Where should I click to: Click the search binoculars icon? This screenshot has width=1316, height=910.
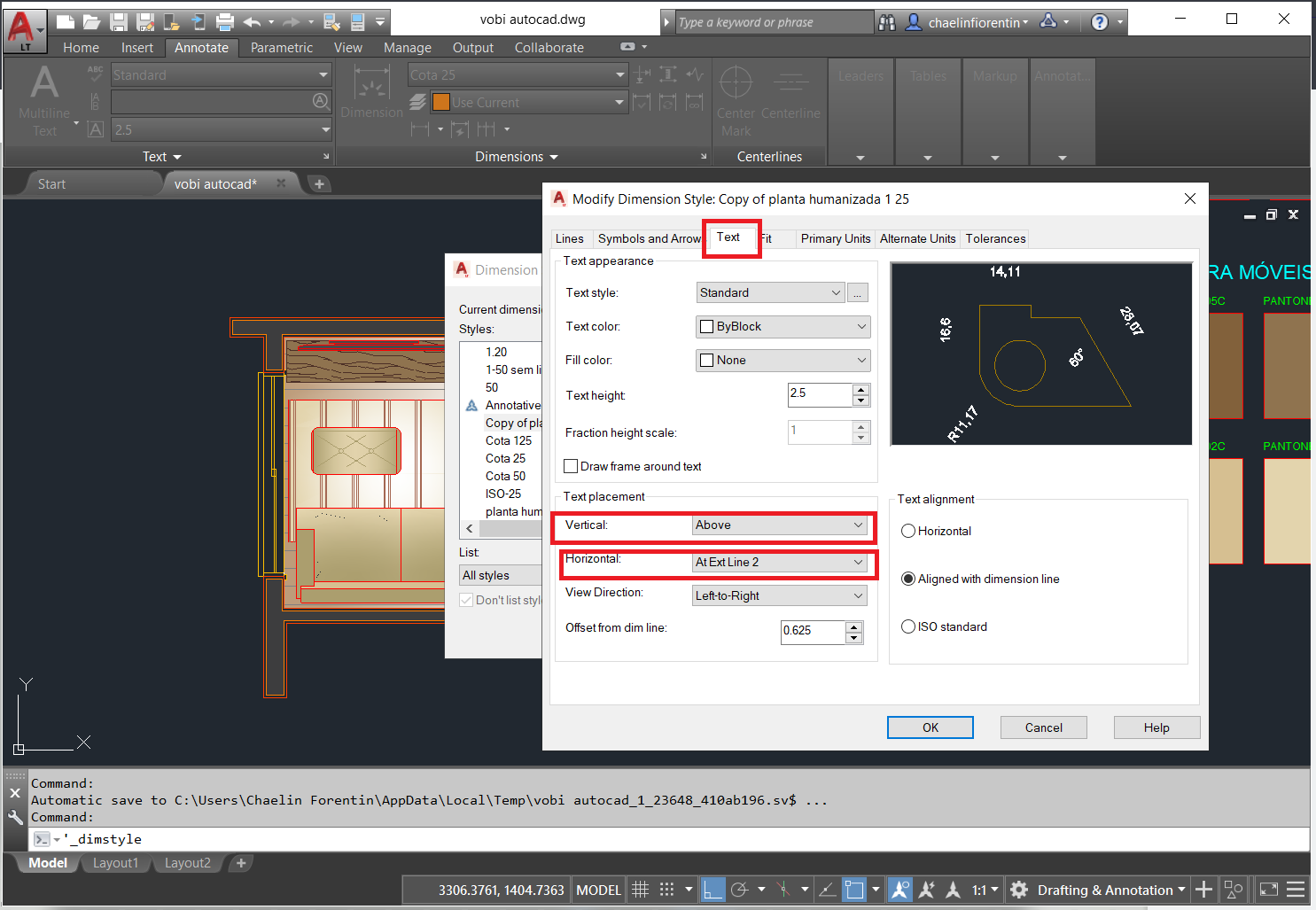coord(887,22)
